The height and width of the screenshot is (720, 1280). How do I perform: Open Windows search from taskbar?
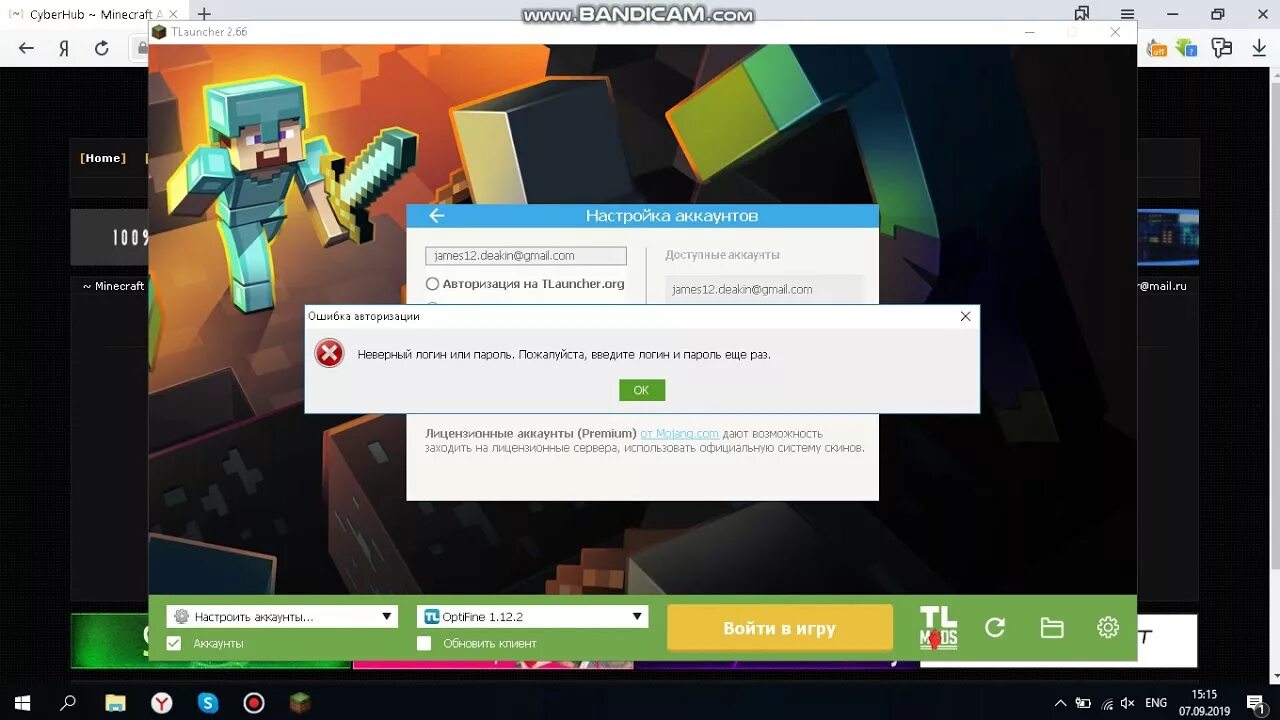(x=68, y=703)
